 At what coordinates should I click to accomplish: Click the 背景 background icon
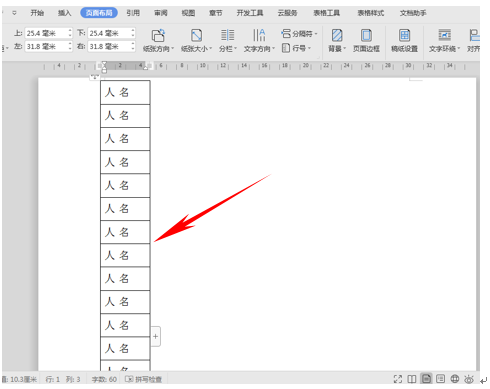pyautogui.click(x=337, y=35)
